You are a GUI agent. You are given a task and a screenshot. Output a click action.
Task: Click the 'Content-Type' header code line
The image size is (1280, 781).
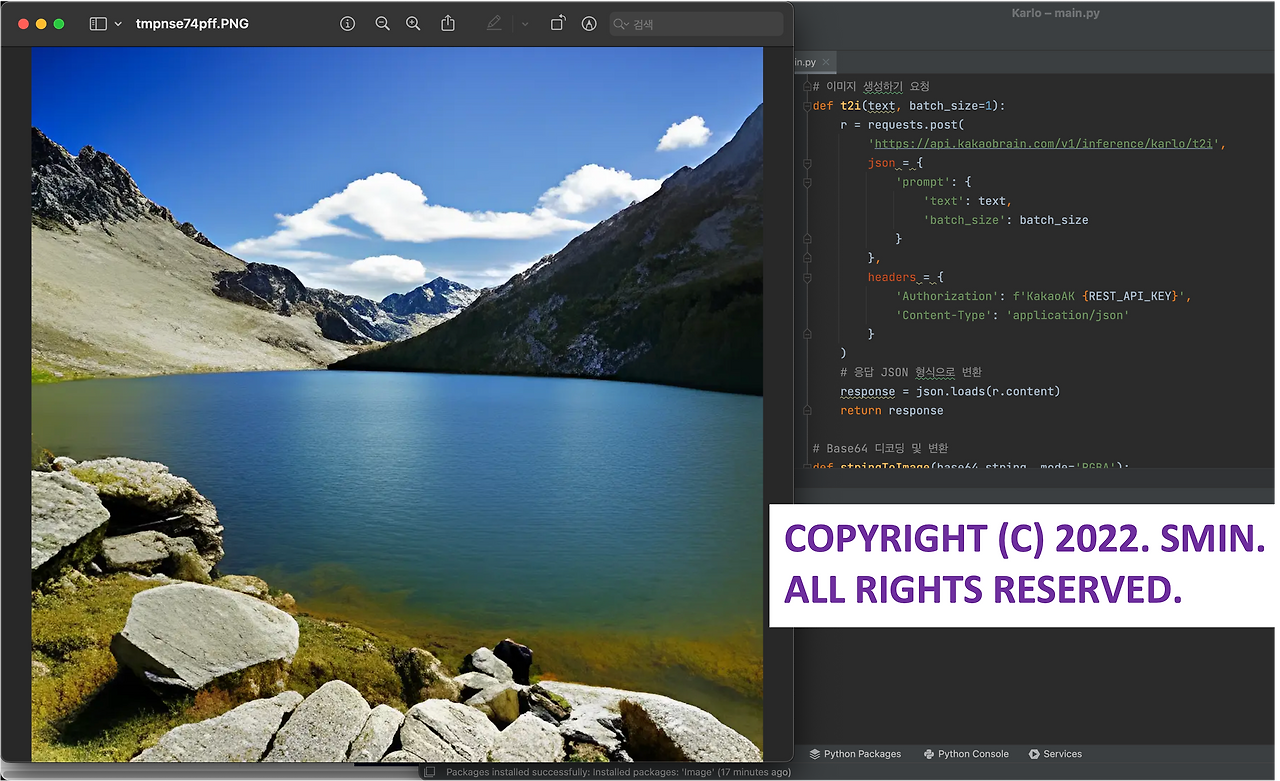click(x=1012, y=315)
